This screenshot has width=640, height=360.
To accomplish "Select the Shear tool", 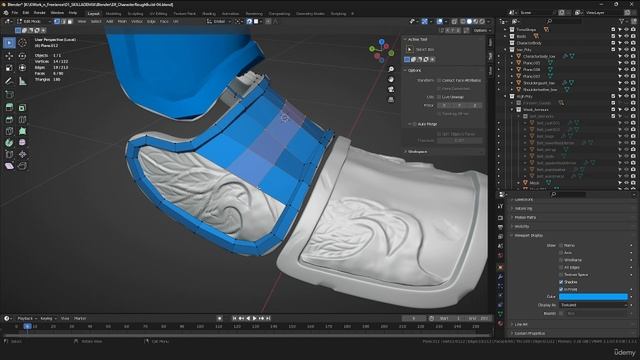I will coord(9,166).
